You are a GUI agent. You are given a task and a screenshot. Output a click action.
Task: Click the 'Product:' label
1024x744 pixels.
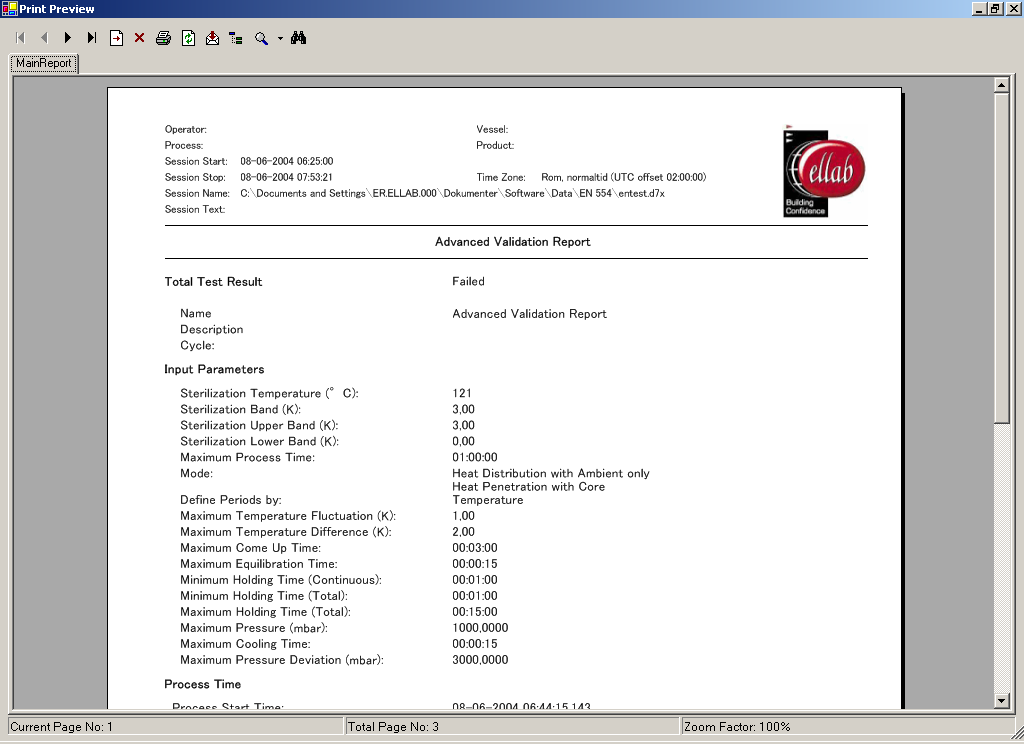pos(495,145)
